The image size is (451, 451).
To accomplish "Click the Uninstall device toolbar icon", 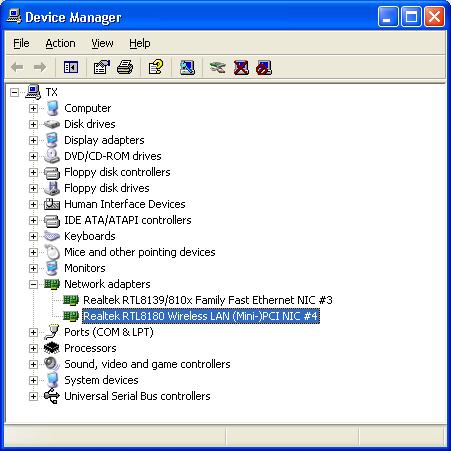I will (241, 67).
